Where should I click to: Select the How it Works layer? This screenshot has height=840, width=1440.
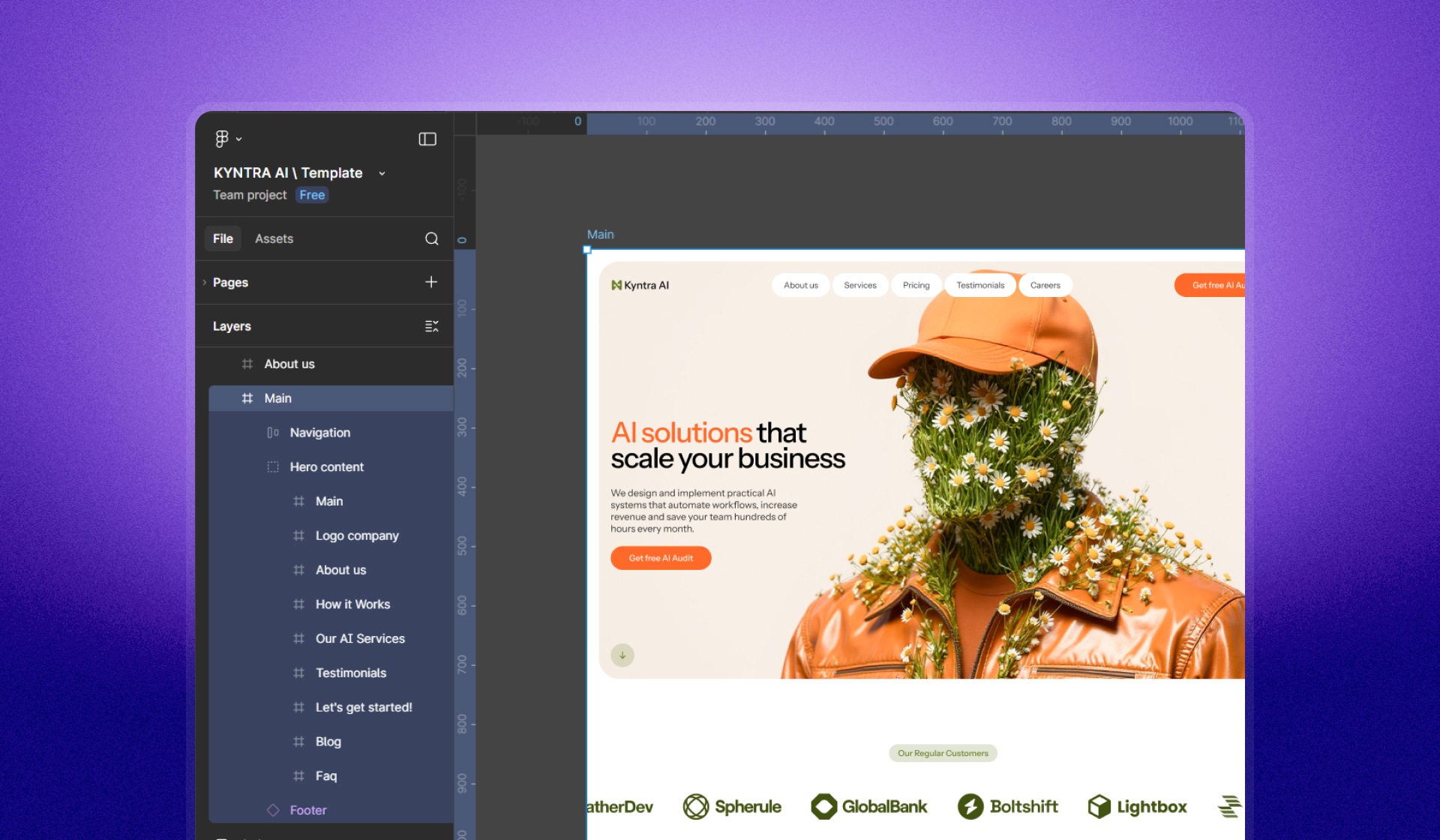(352, 604)
